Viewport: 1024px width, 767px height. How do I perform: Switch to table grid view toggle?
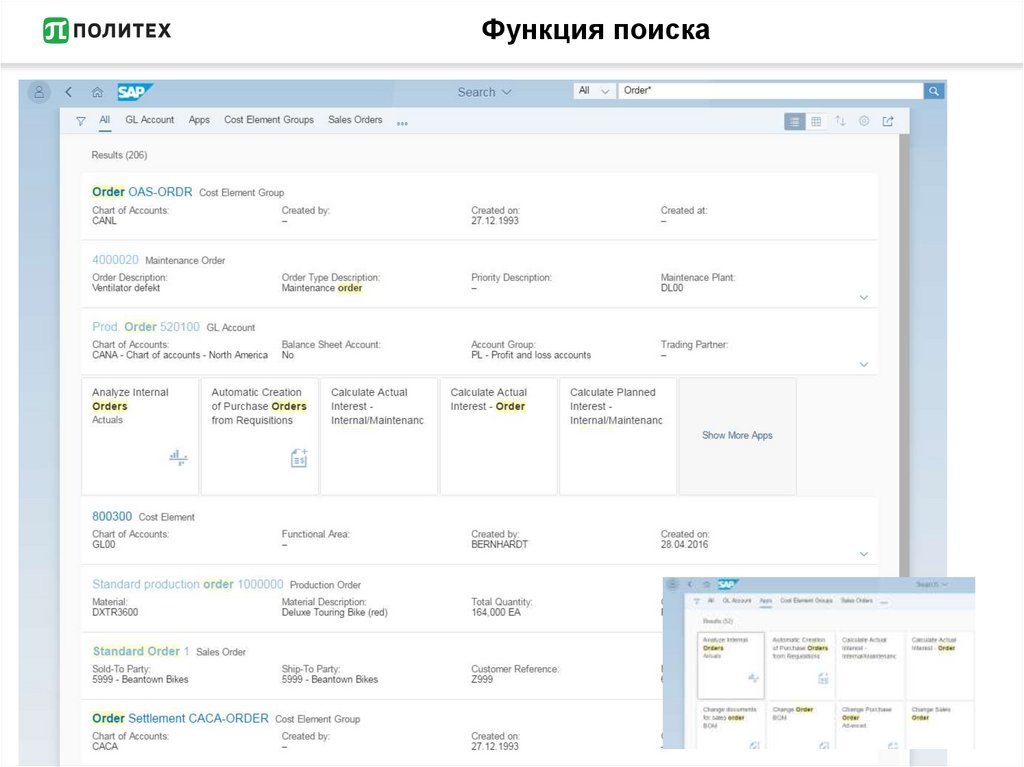click(816, 121)
